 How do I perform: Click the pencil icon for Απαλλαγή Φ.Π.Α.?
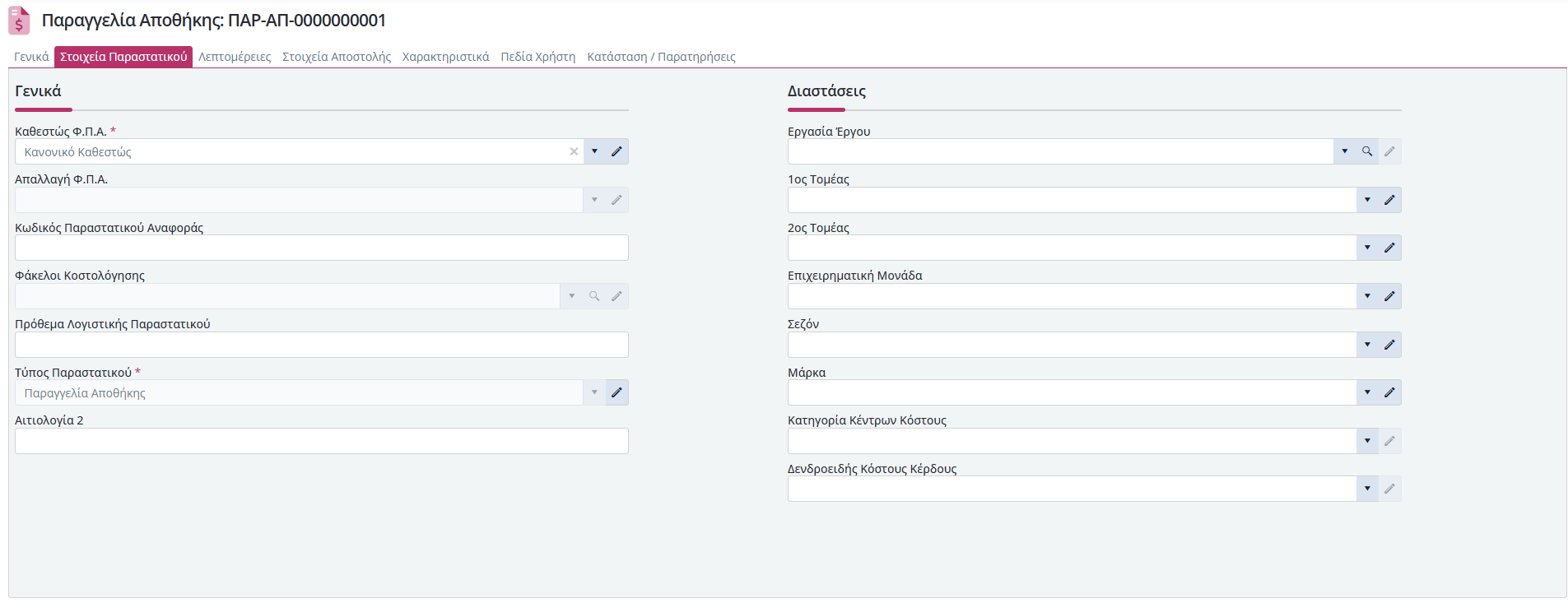click(616, 200)
